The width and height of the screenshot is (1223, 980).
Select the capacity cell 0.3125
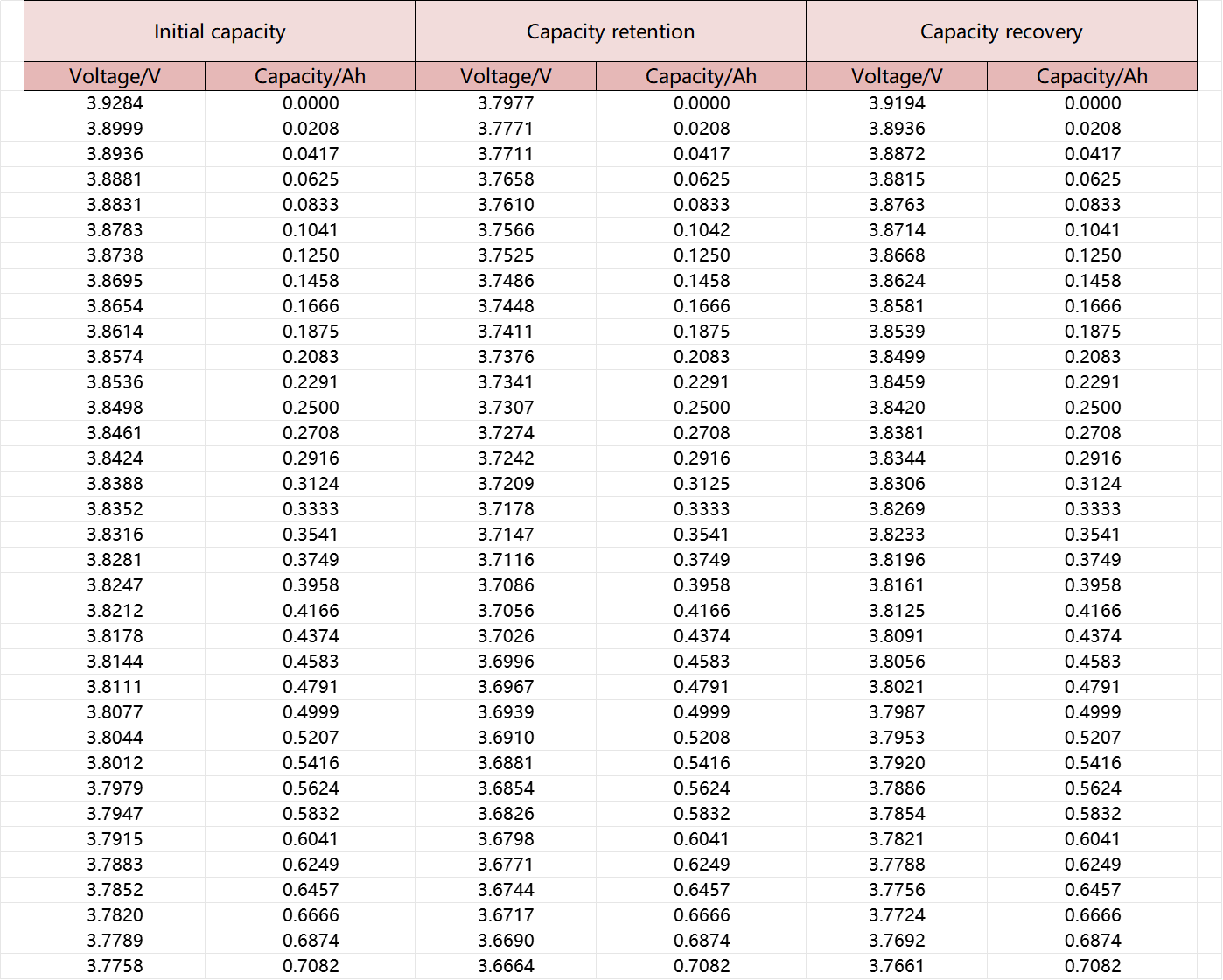[702, 484]
